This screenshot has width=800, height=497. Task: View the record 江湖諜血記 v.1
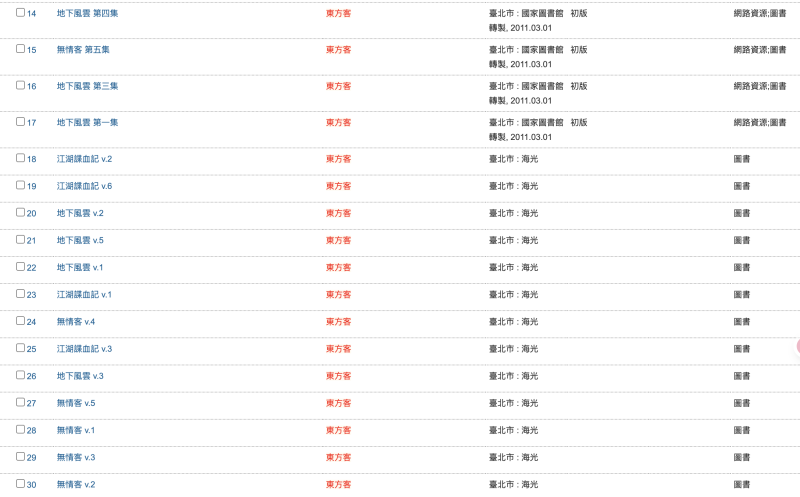click(84, 294)
